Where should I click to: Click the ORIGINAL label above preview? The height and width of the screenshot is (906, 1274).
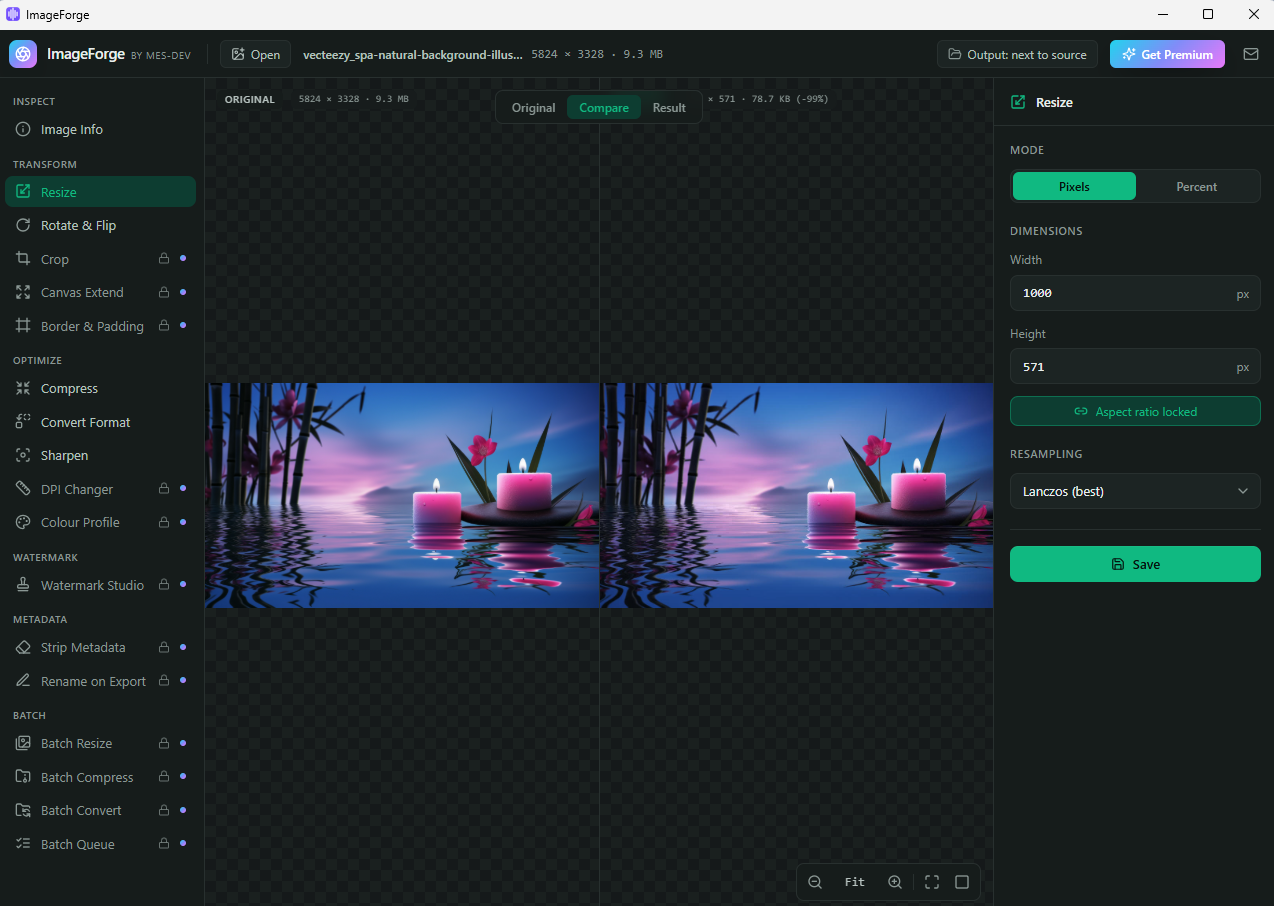coord(250,99)
